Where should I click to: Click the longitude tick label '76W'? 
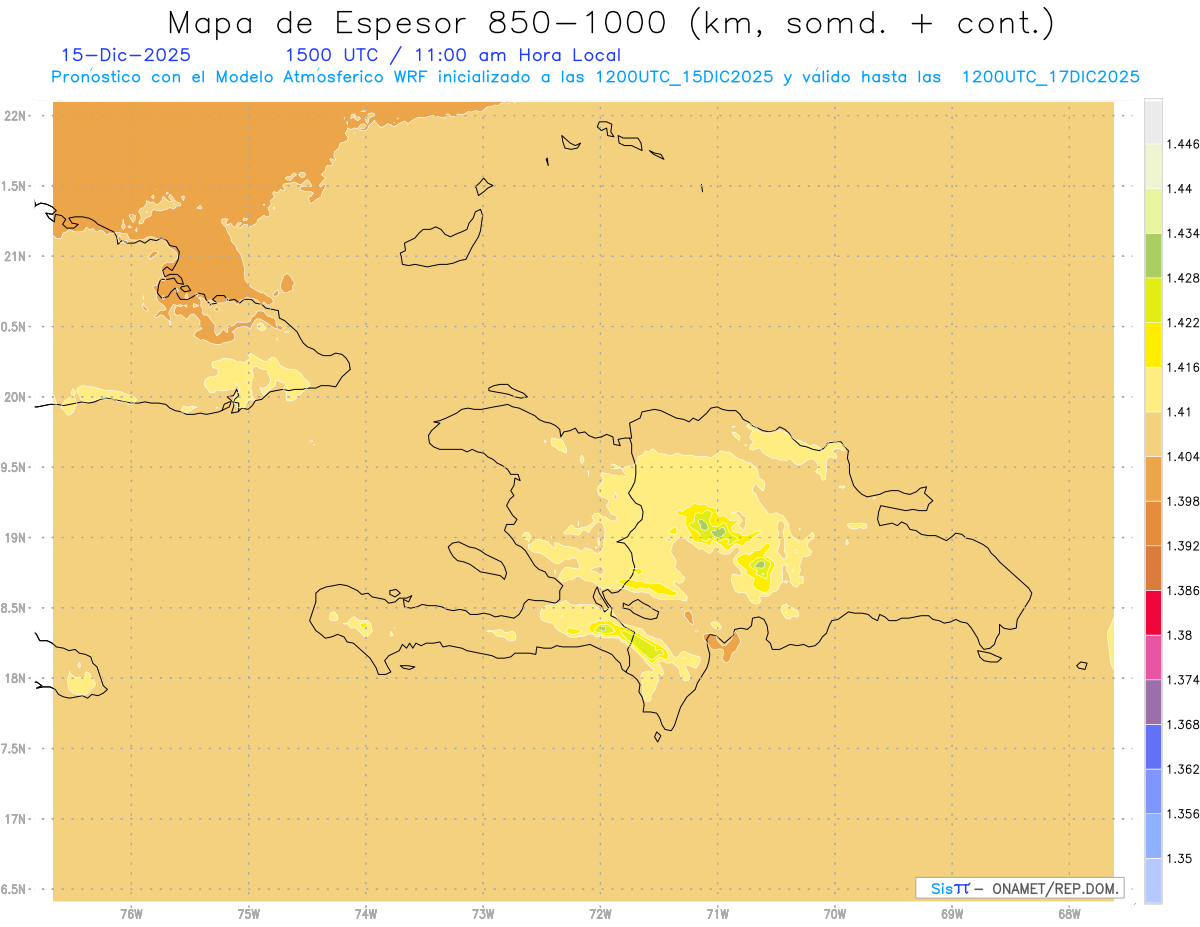coord(131,914)
